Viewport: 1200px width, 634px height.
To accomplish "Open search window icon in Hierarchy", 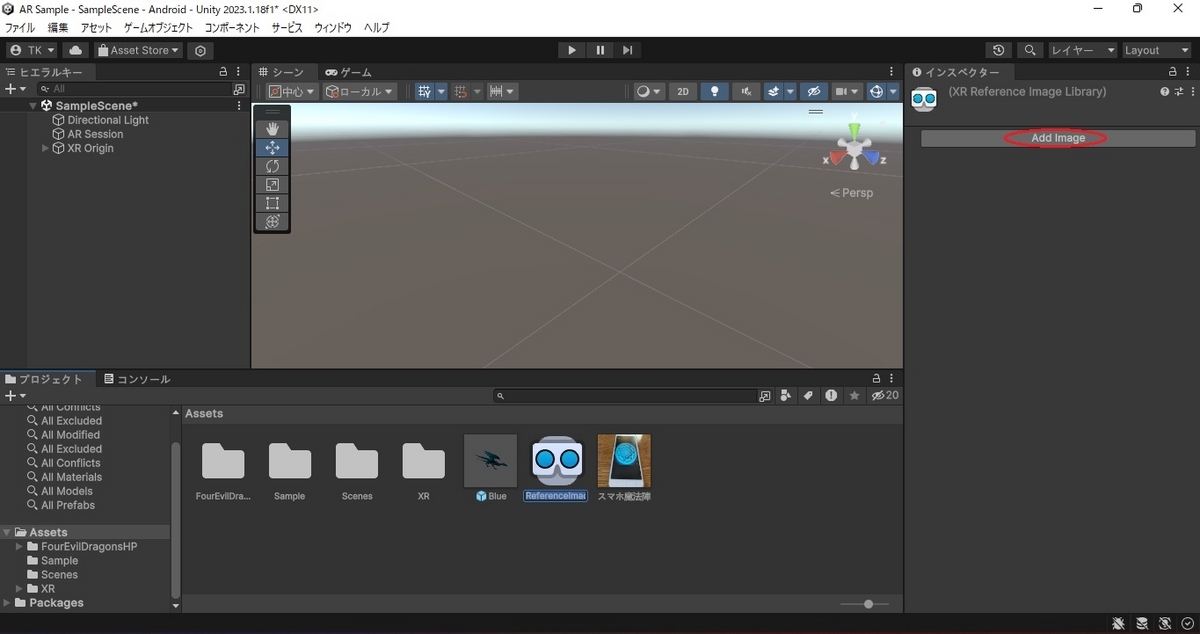I will tap(238, 89).
